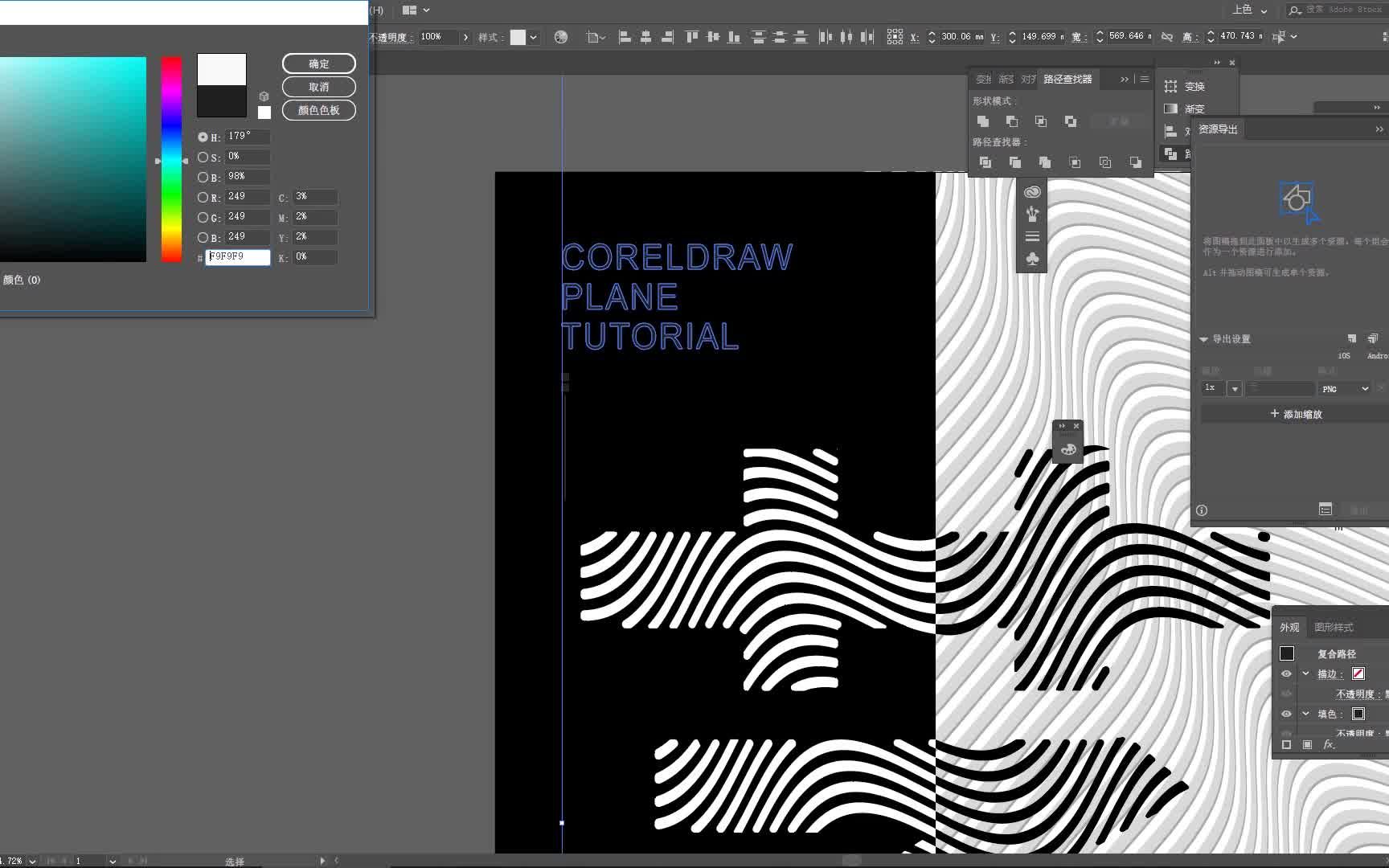Click the Divide pathfinder icon
1389x868 pixels.
pos(985,162)
